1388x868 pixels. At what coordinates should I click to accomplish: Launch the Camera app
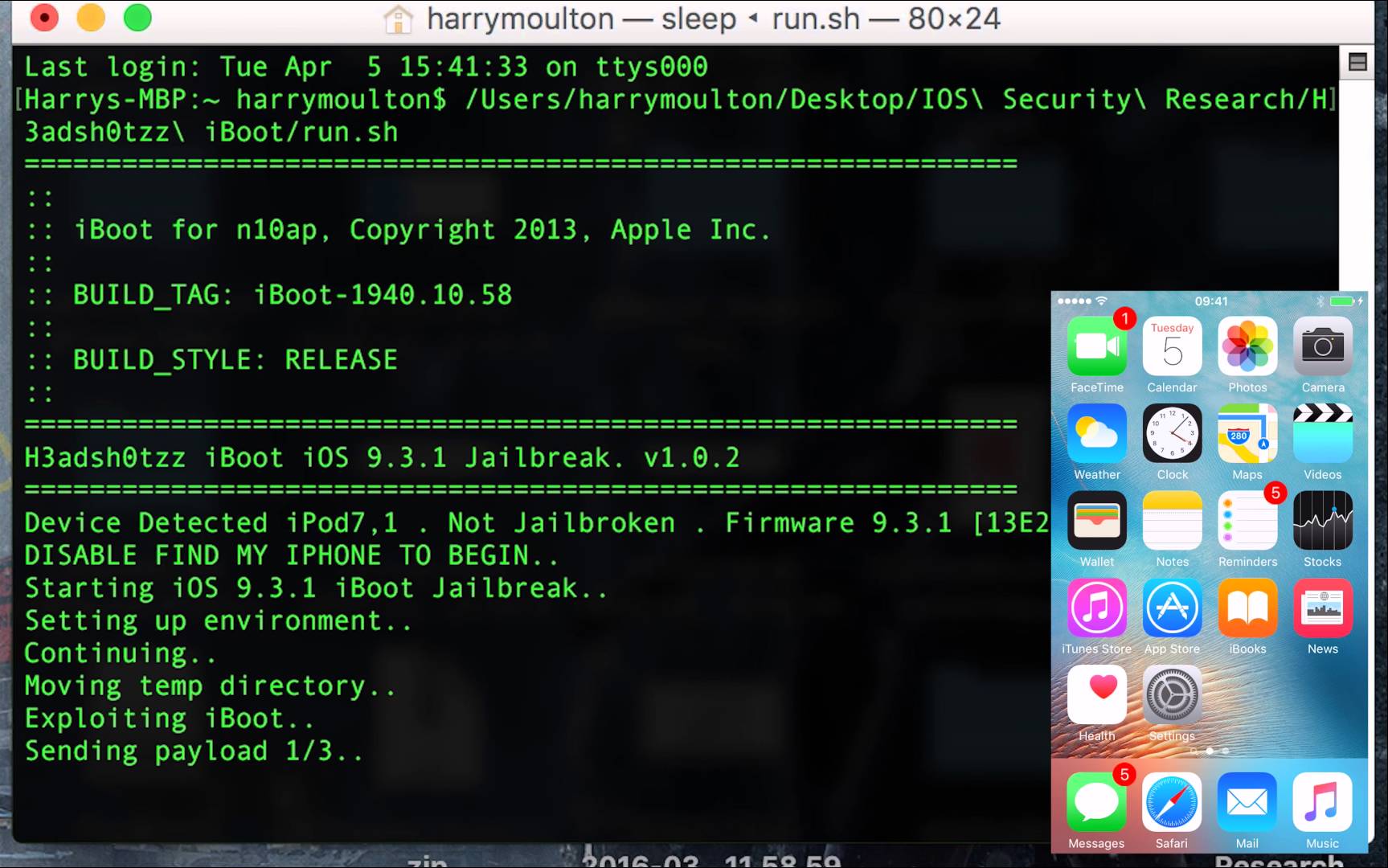tap(1322, 346)
